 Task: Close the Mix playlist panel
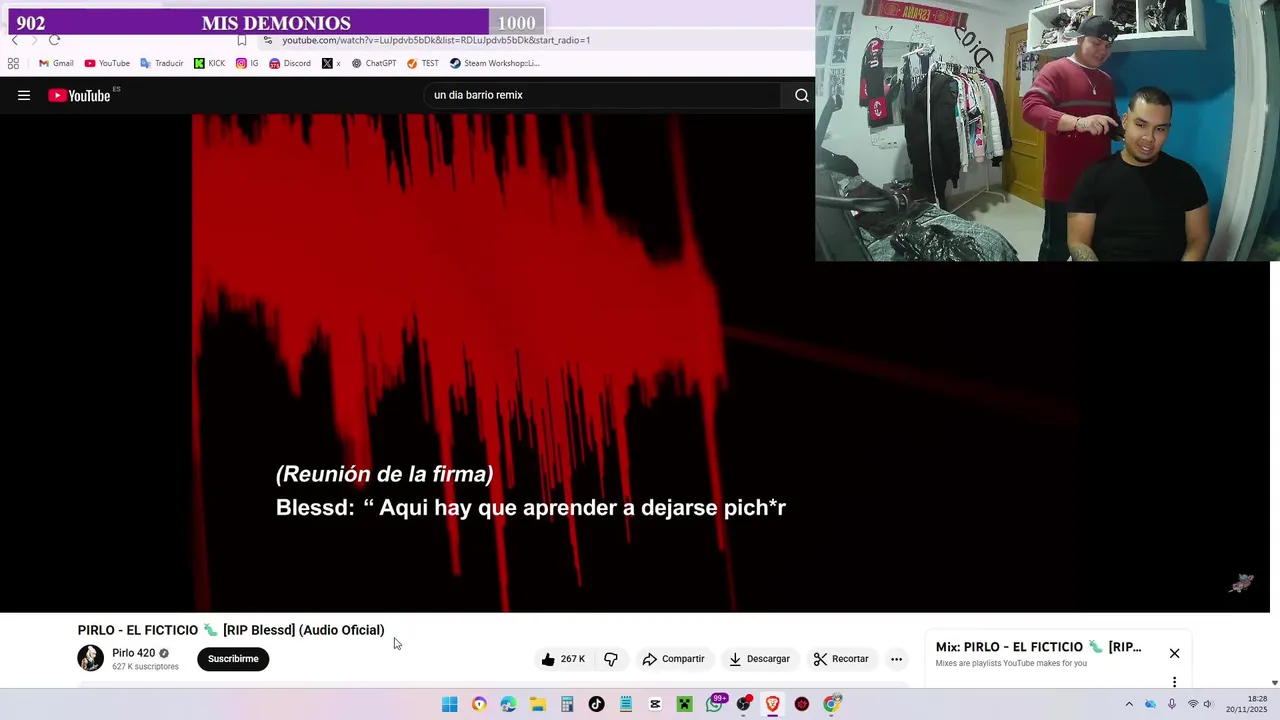point(1175,653)
